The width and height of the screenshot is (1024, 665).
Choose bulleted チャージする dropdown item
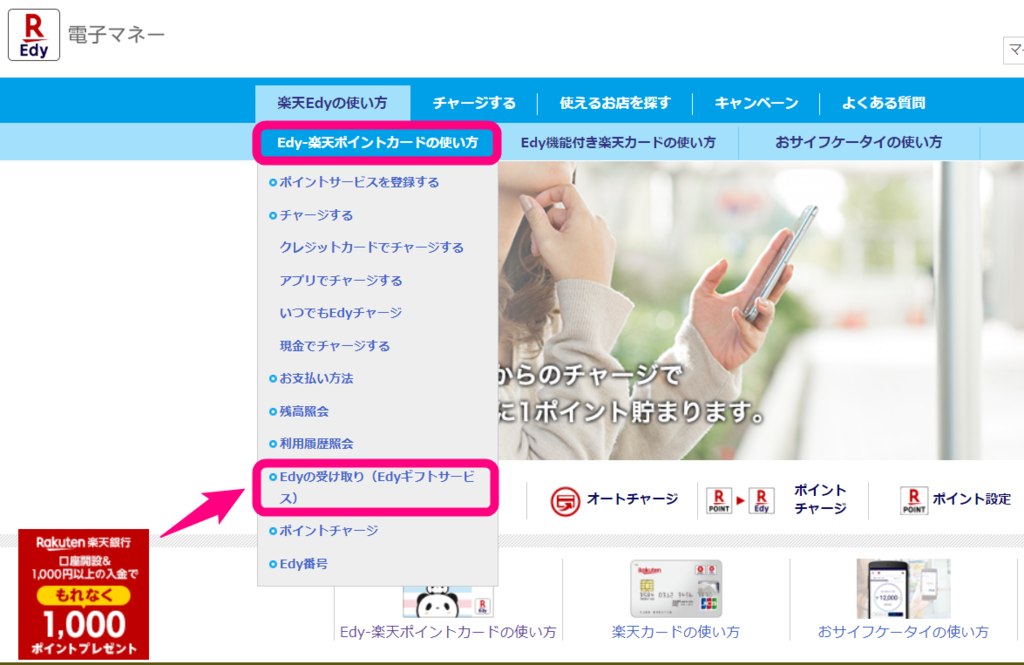(x=316, y=215)
